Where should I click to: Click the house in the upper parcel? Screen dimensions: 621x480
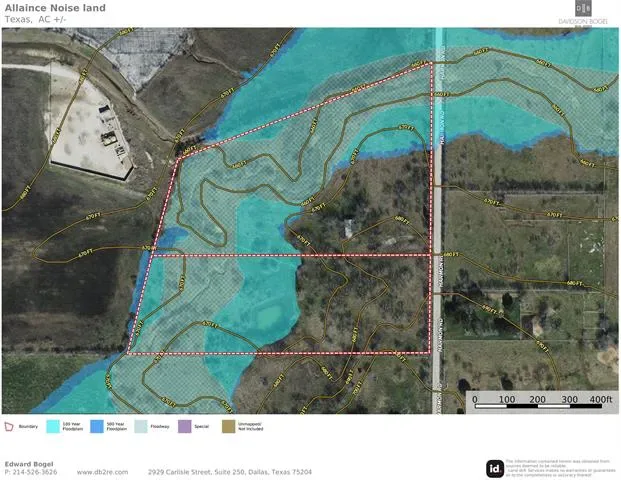click(347, 229)
